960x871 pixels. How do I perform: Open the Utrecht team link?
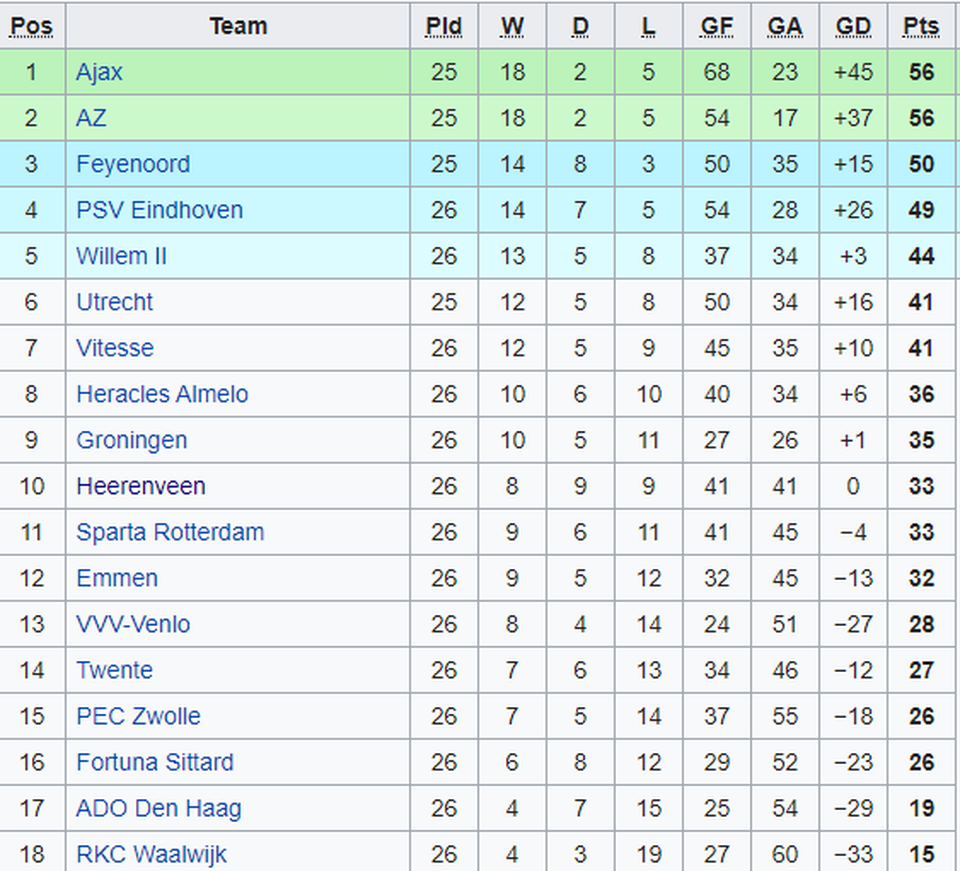114,302
